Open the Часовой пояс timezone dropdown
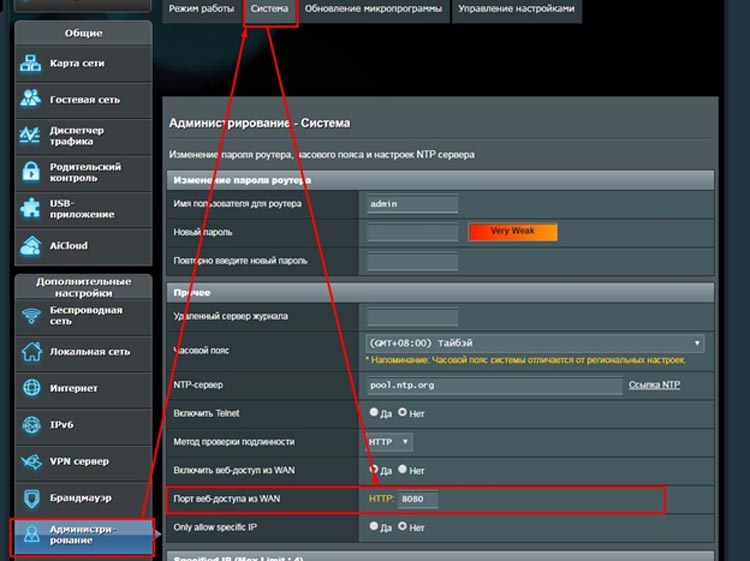 click(535, 343)
